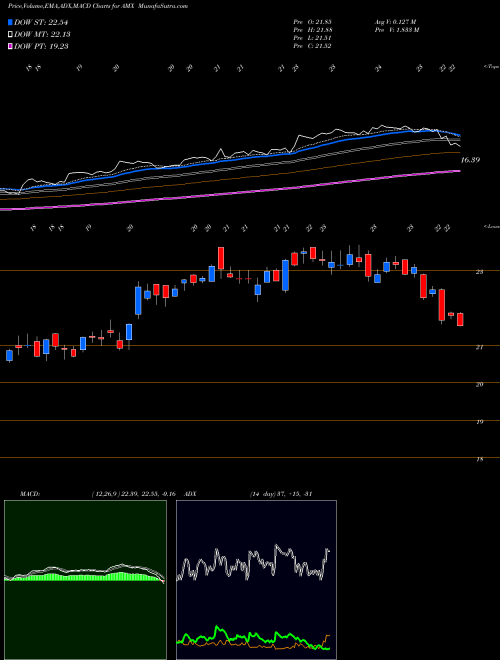Click the 19 price axis label

coord(479,422)
